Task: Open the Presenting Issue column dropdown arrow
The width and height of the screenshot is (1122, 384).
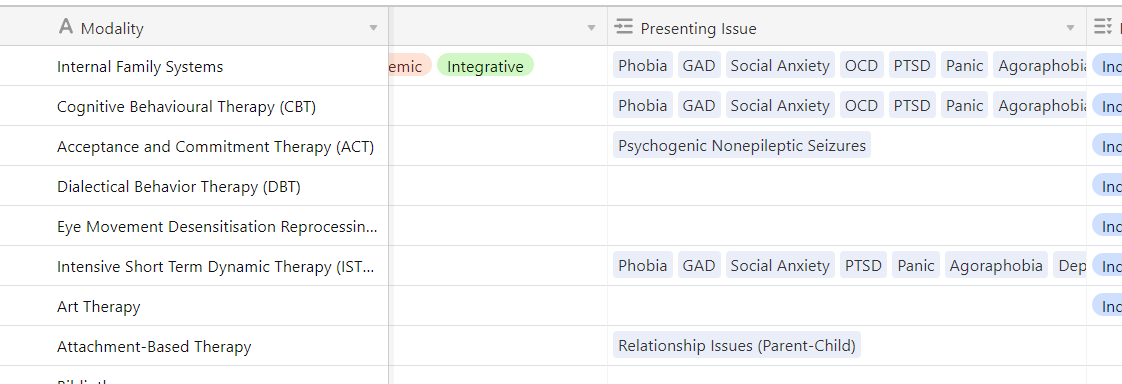Action: tap(1070, 28)
